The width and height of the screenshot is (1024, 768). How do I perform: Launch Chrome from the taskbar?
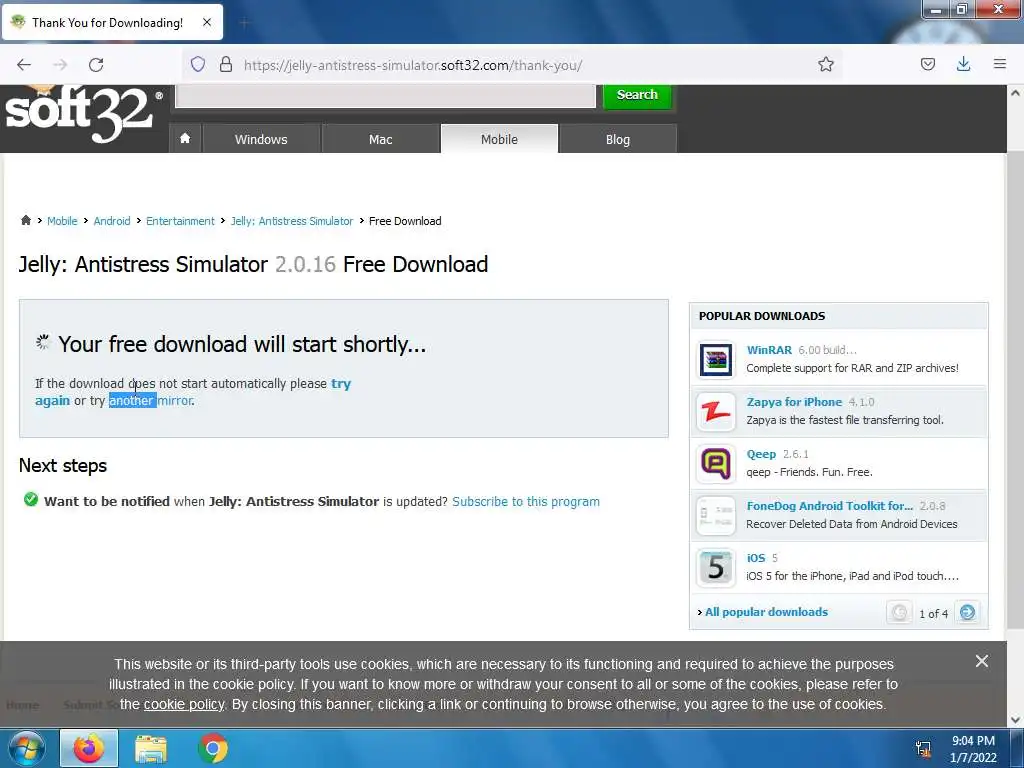[213, 748]
